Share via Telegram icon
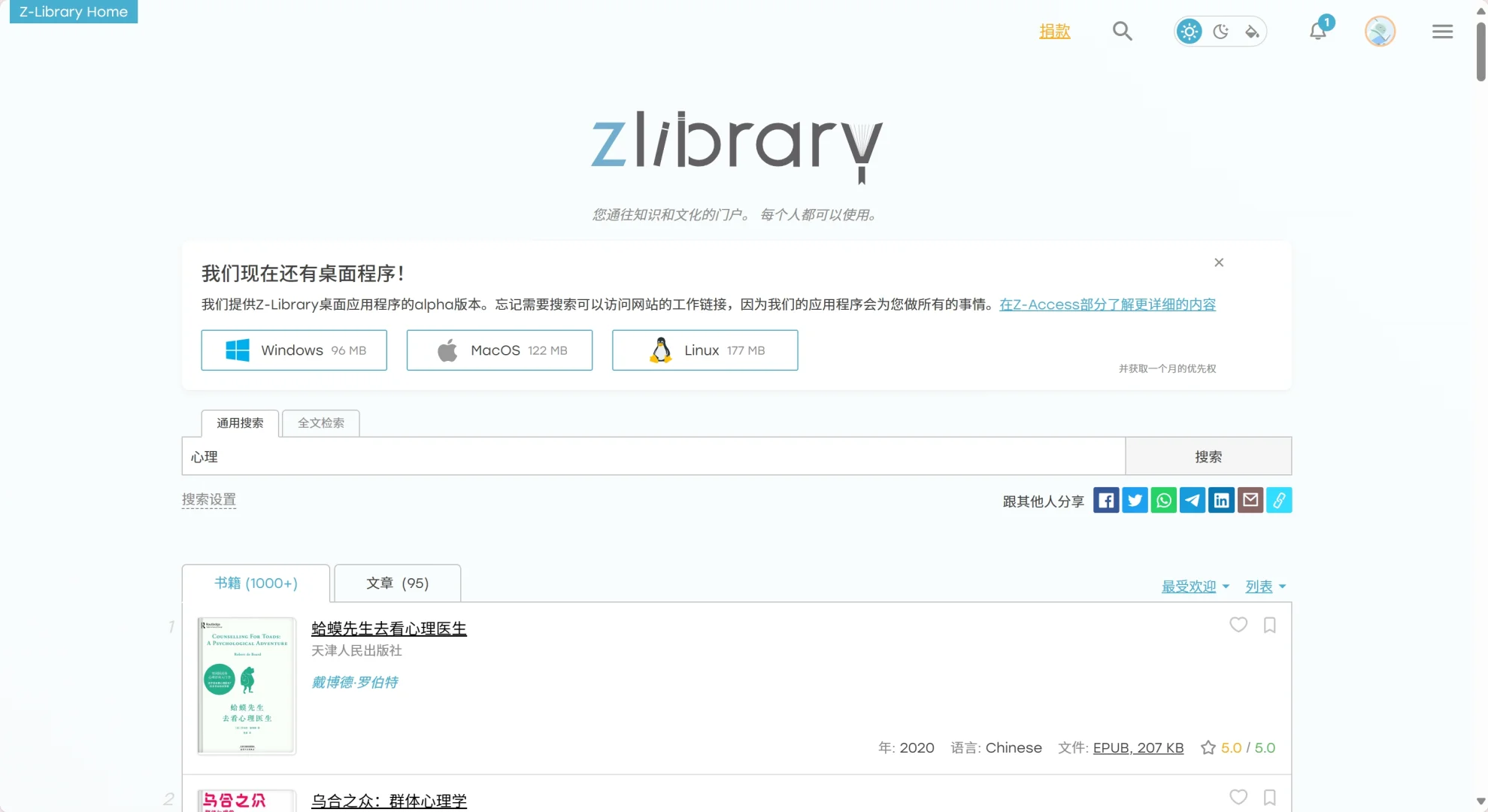 (x=1193, y=500)
